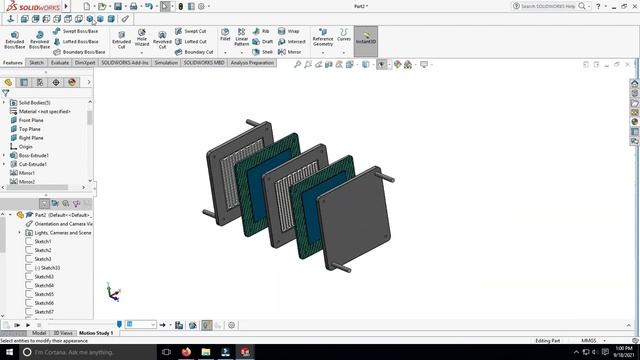This screenshot has width=640, height=360.
Task: Toggle Sketch63 checkbox in motion tree
Action: [x=29, y=276]
